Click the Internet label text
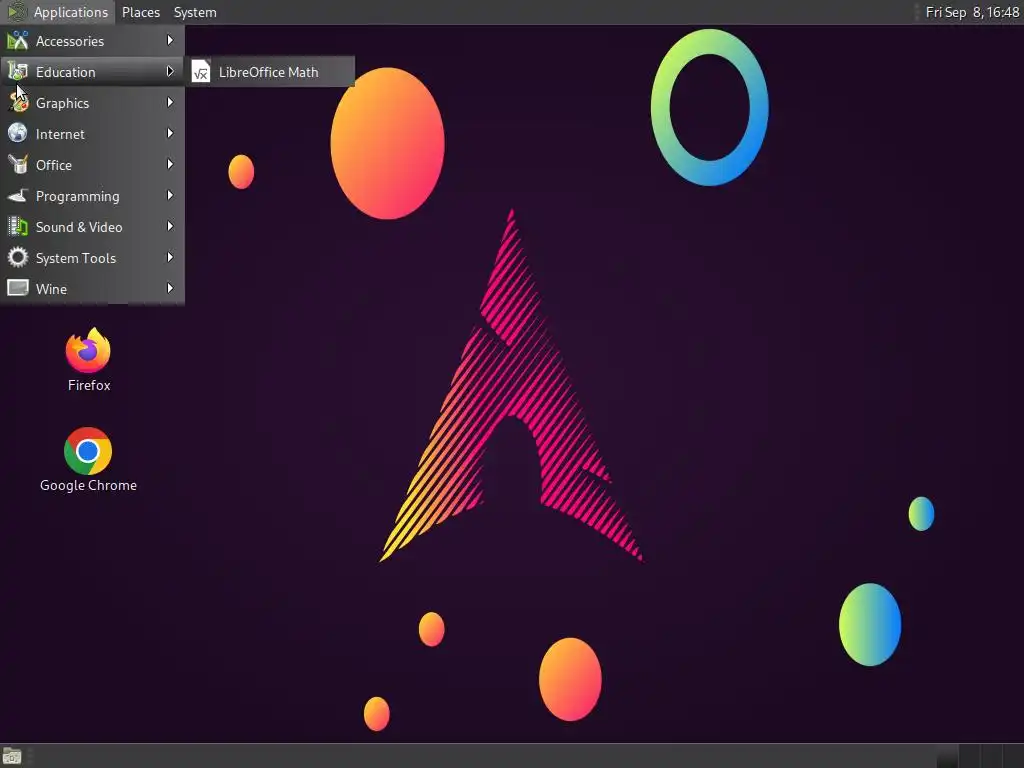1024x768 pixels. pos(60,134)
